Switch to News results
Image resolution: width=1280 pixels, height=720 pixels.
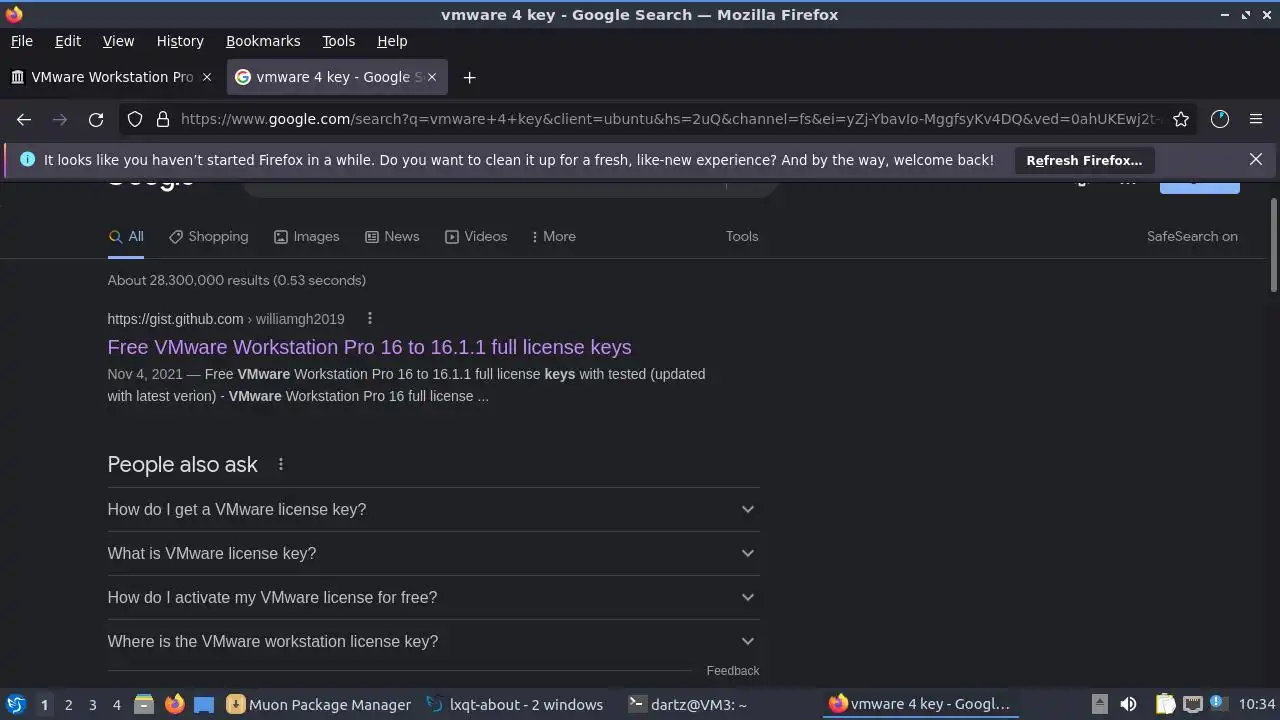(x=392, y=237)
